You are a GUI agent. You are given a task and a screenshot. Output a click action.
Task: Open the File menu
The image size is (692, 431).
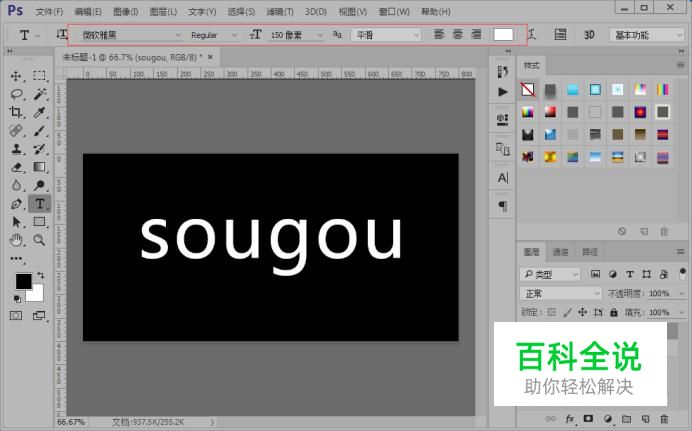pos(49,11)
